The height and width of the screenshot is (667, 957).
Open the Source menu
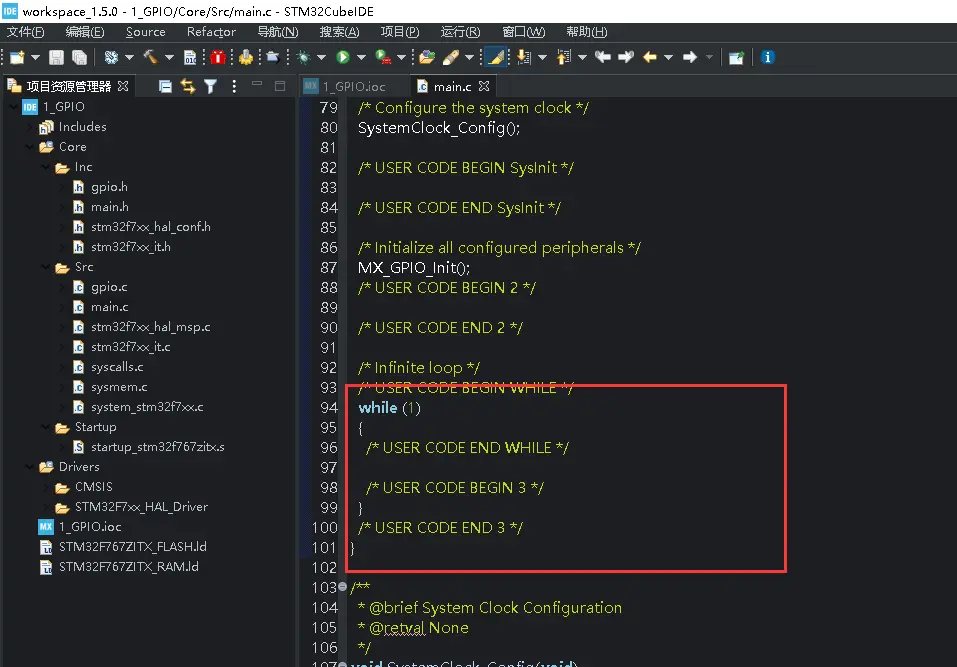point(145,32)
